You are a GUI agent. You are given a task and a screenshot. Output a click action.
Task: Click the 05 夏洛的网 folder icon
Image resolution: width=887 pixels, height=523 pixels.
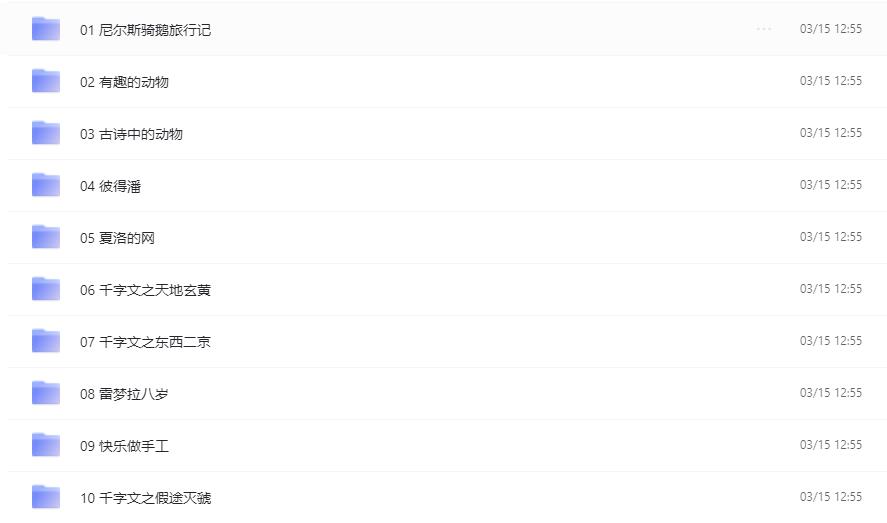46,237
